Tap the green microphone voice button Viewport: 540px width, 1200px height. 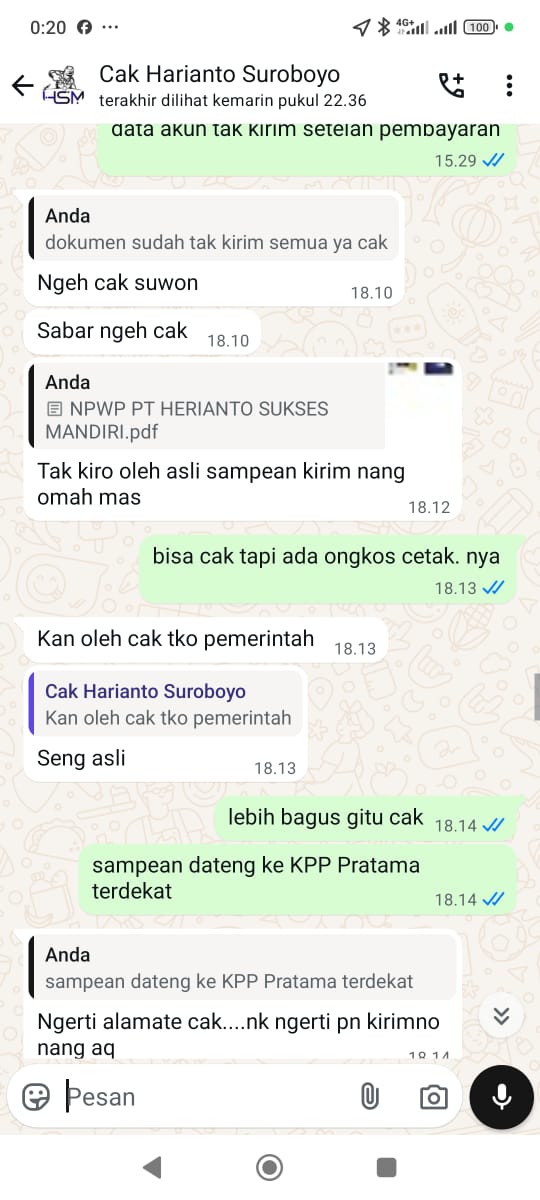click(502, 1097)
